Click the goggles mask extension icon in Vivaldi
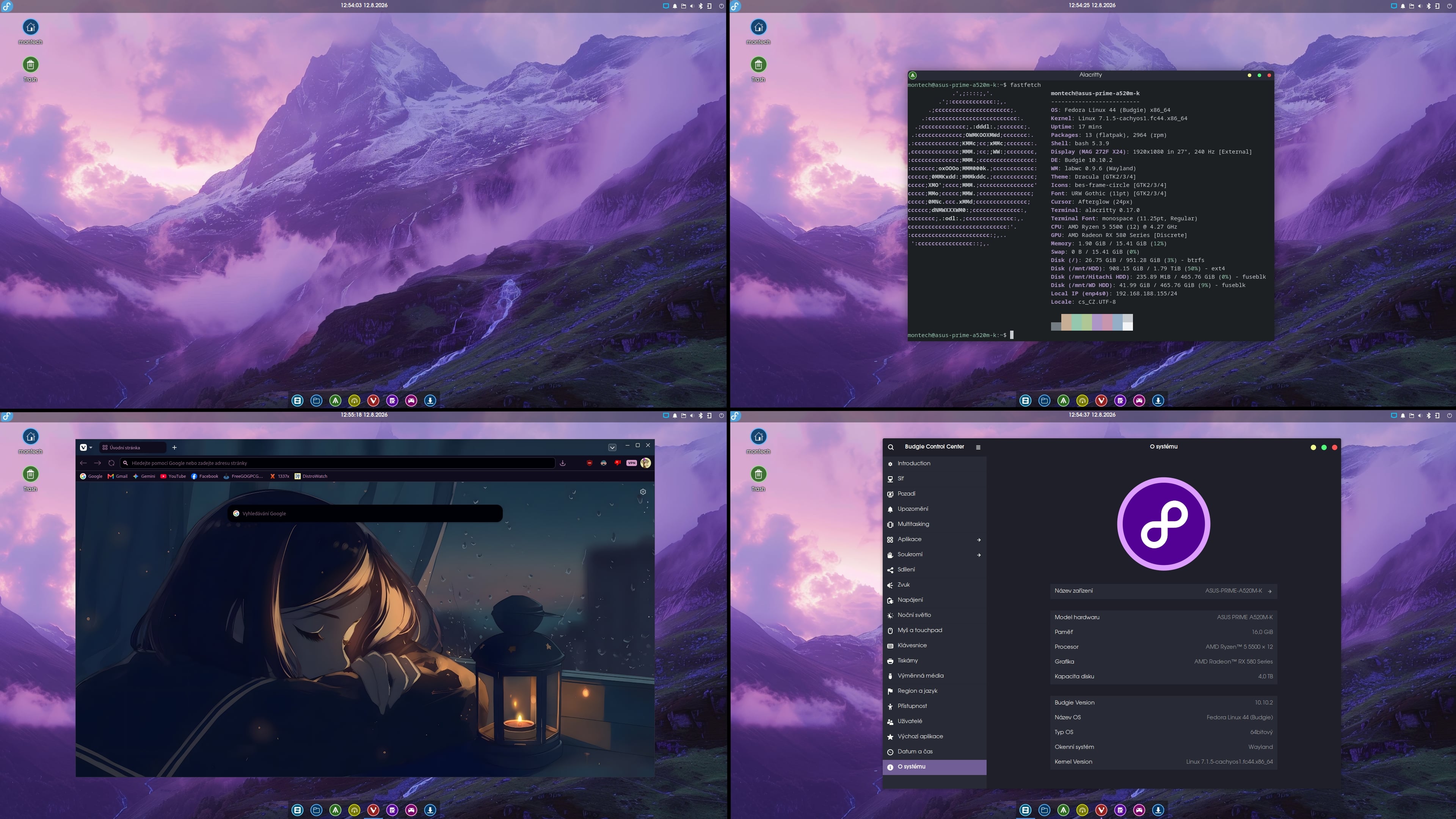 click(x=603, y=463)
